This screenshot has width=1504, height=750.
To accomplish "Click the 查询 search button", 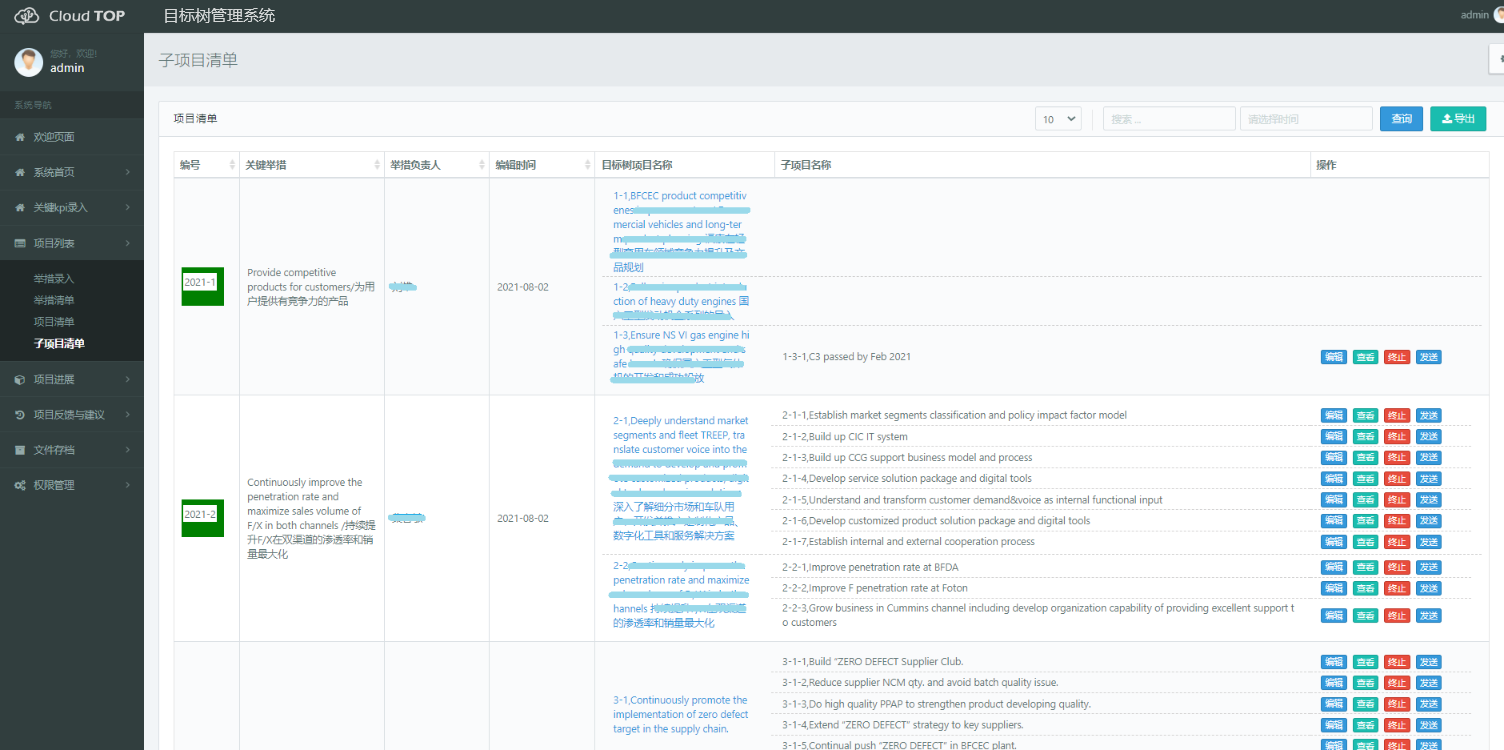I will pos(1401,119).
